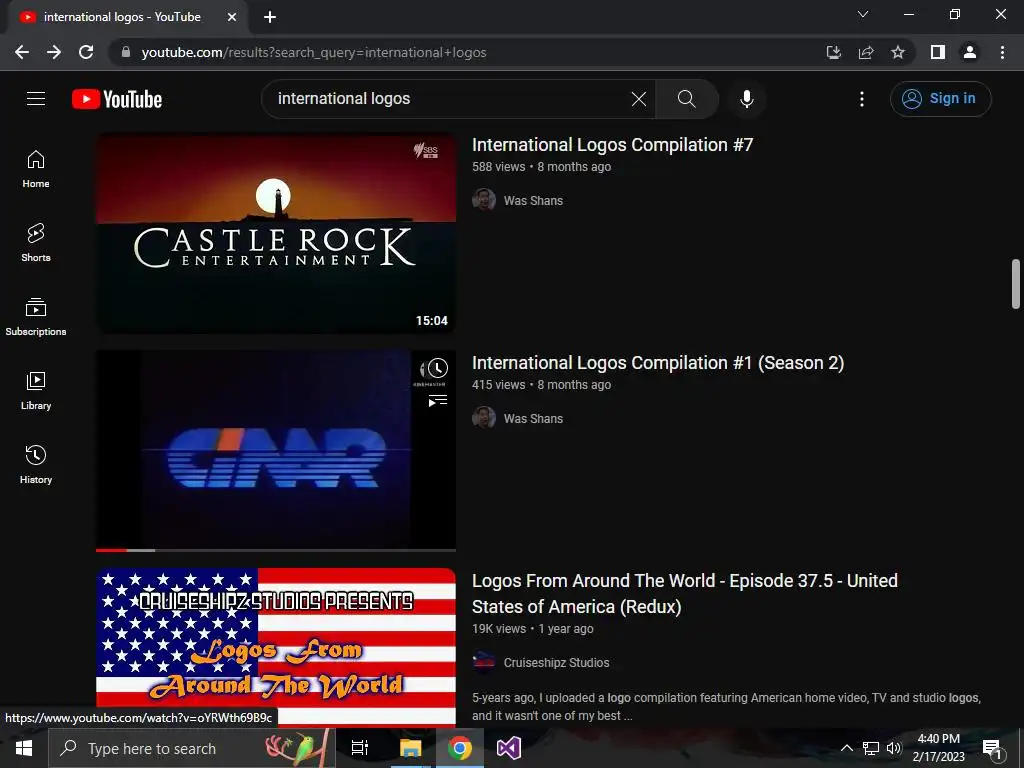Screen dimensions: 1024x768
Task: Open Was Shans channel under Season 2 video
Action: point(533,419)
